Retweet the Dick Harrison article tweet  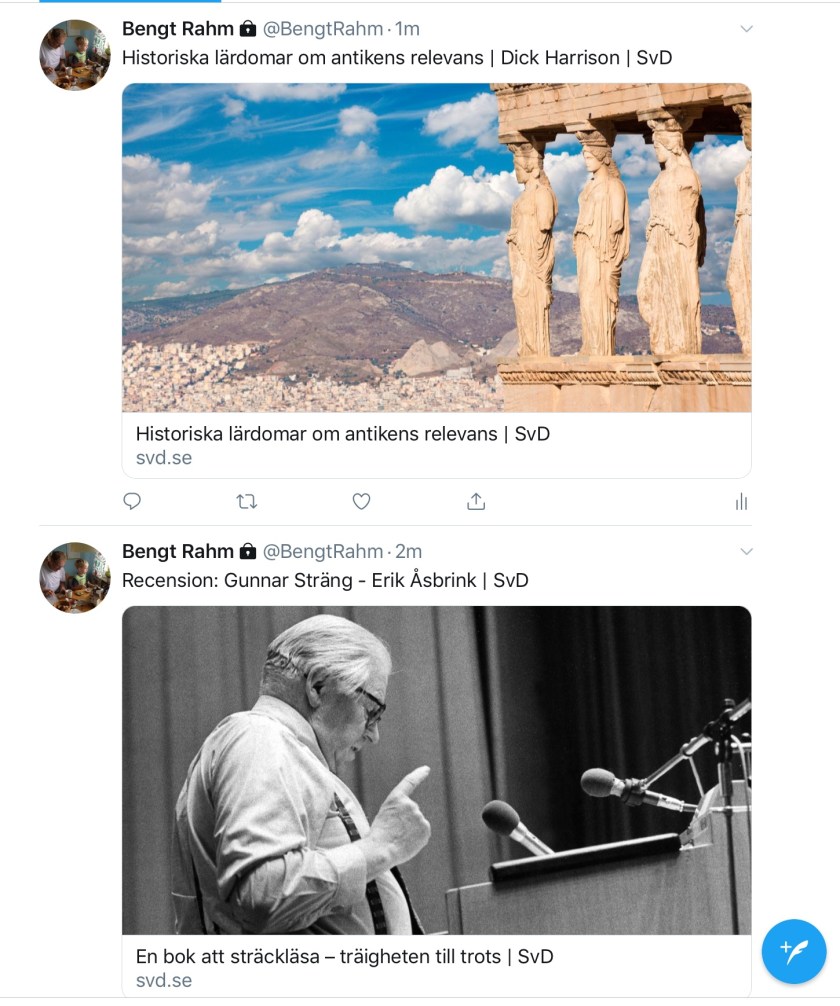(246, 501)
